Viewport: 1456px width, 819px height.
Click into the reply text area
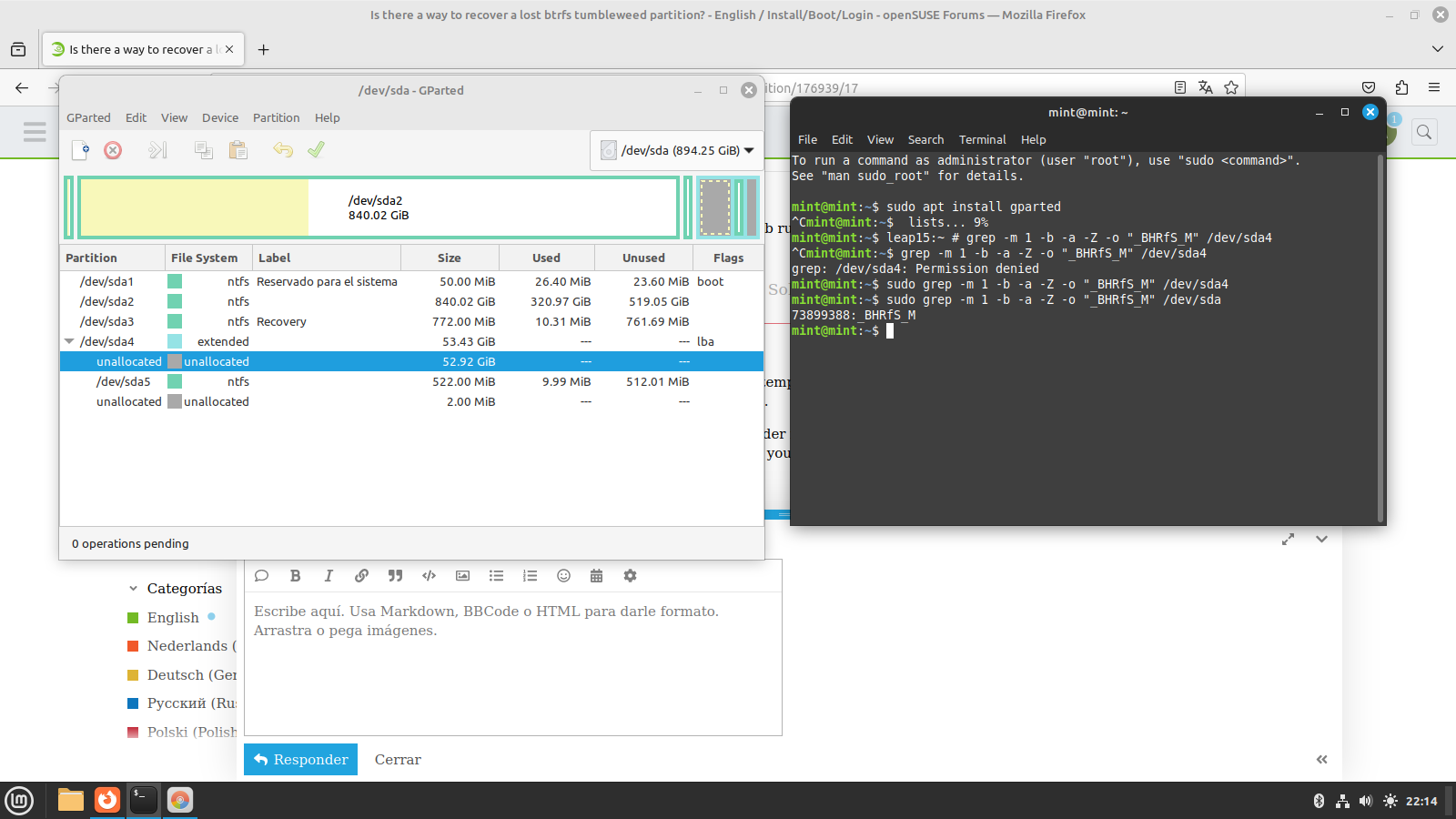[513, 664]
